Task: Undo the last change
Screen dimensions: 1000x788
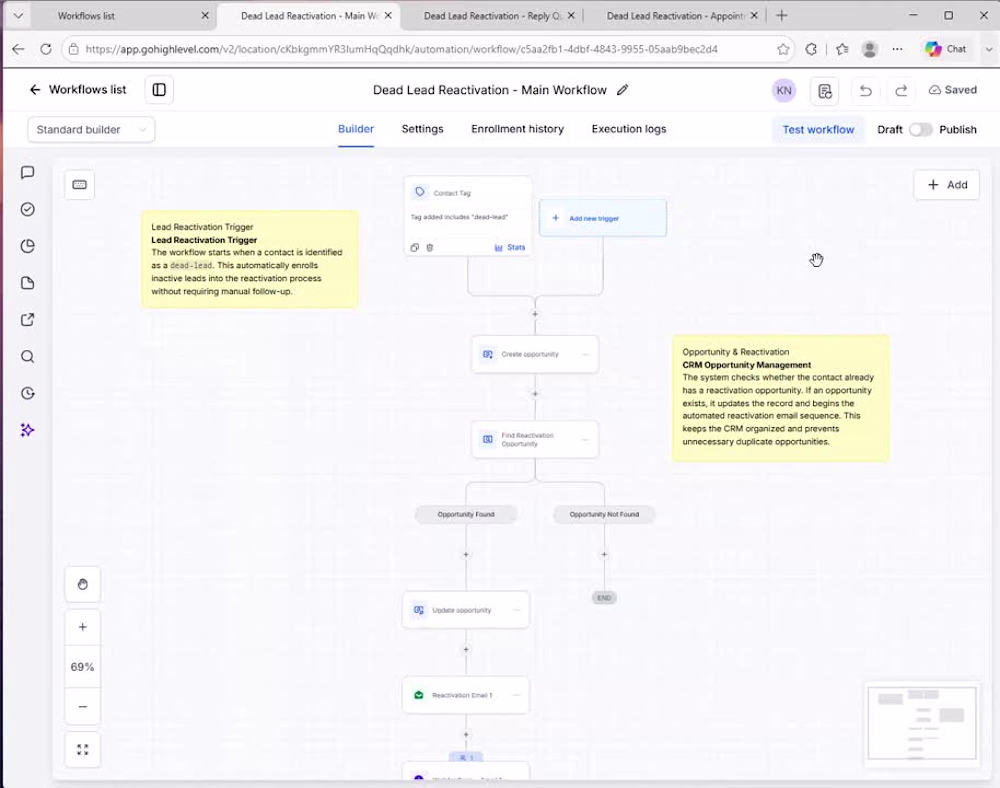Action: click(865, 91)
